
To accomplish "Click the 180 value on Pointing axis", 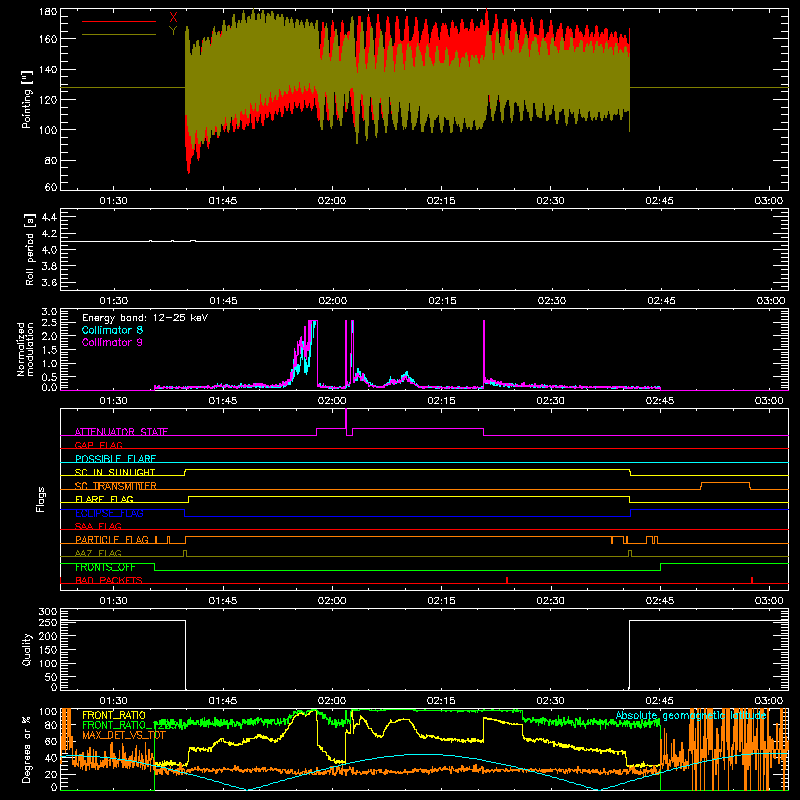I will [47, 12].
